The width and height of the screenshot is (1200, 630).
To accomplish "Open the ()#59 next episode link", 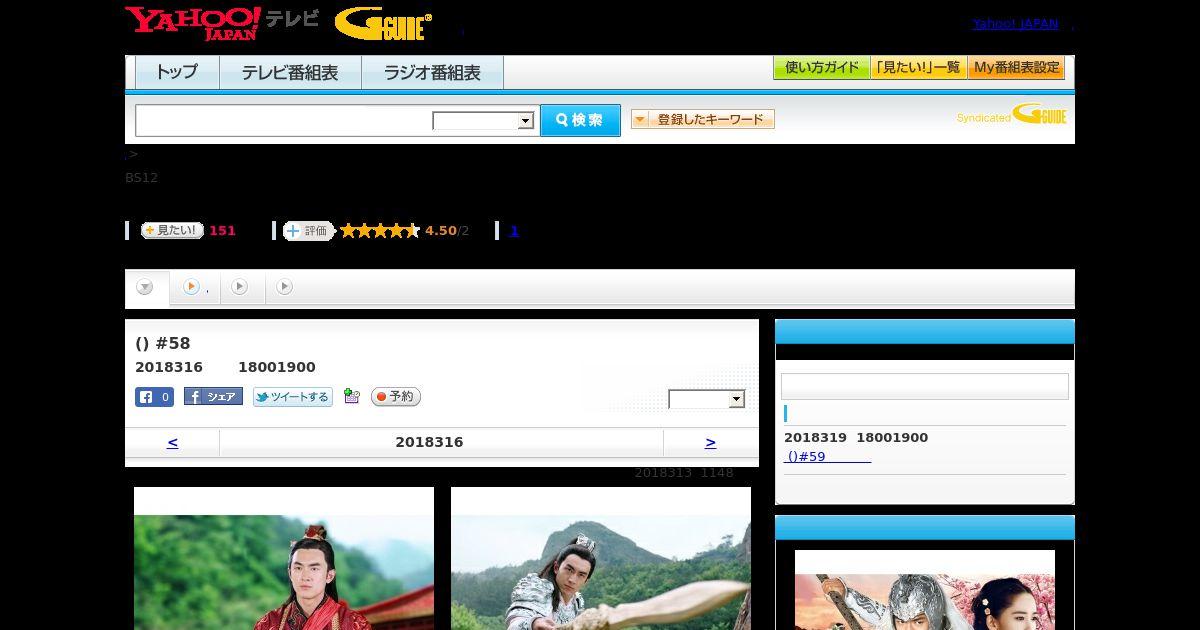I will point(827,456).
